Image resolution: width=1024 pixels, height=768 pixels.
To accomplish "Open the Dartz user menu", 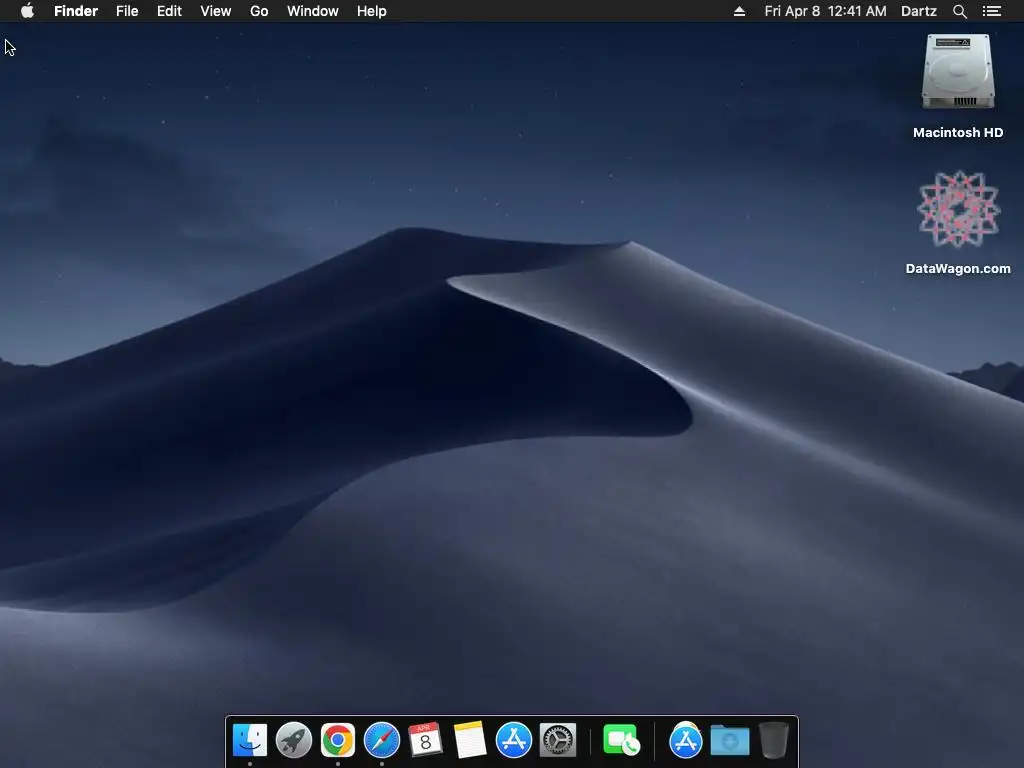I will [x=919, y=11].
